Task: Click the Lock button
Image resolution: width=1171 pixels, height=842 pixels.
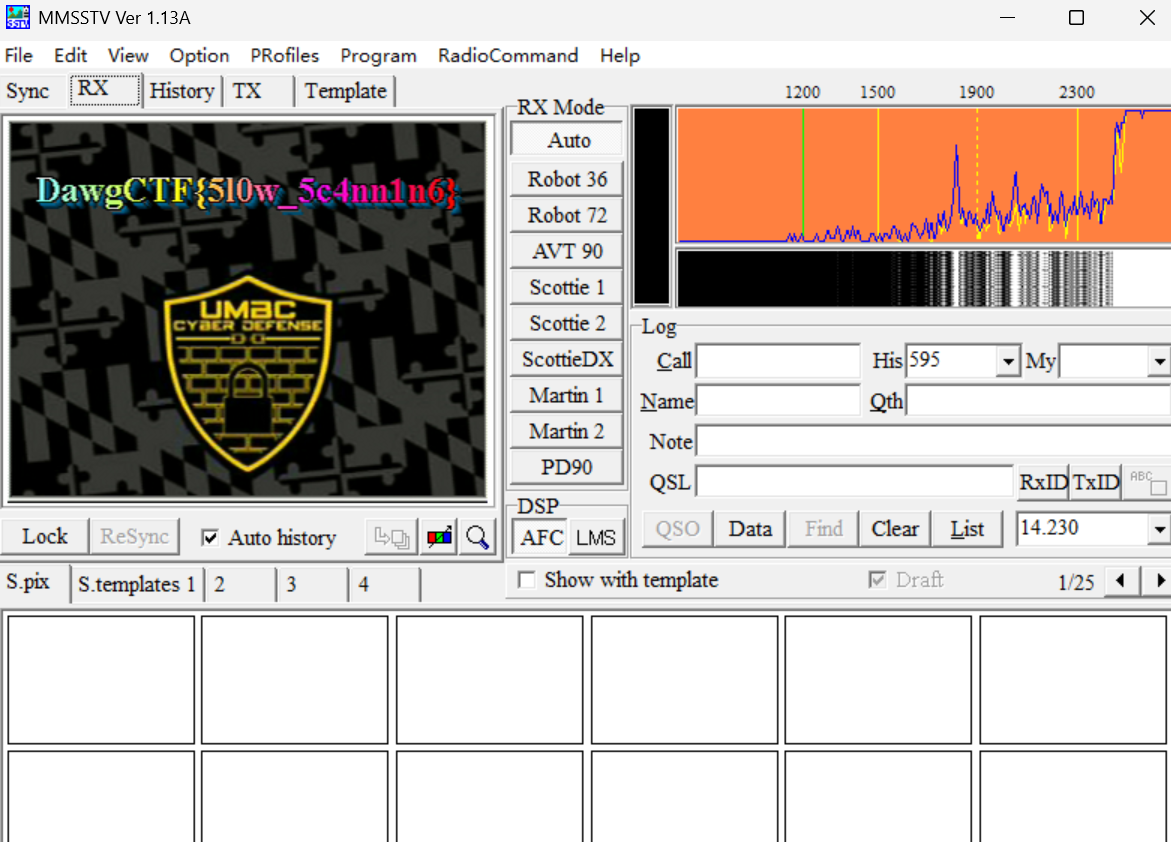Action: 45,536
